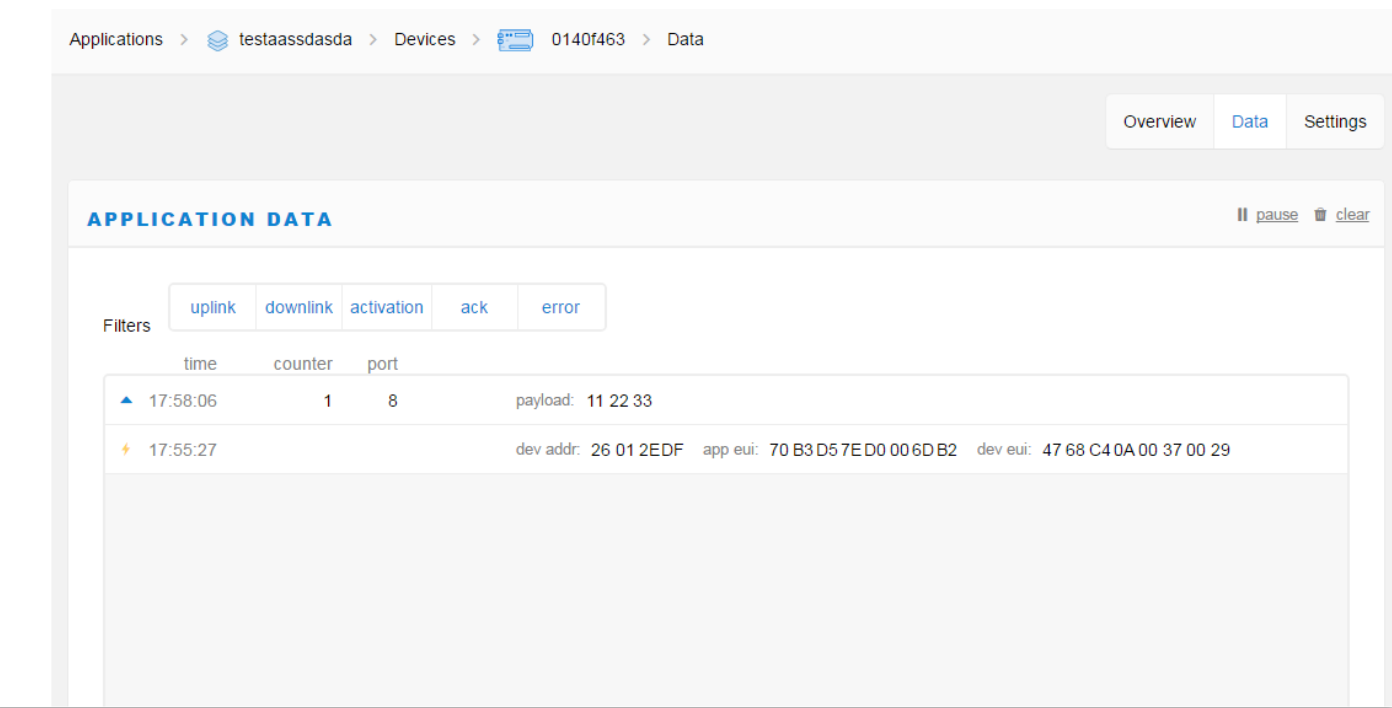Click the testaassdasda application breadcrumb

click(295, 39)
